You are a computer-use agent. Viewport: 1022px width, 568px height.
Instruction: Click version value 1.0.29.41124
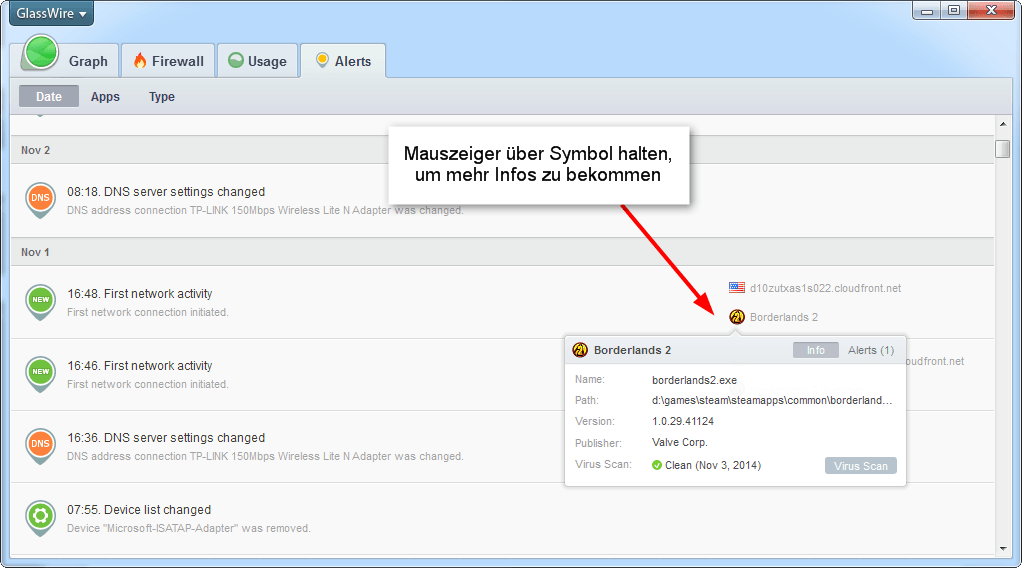[682, 421]
